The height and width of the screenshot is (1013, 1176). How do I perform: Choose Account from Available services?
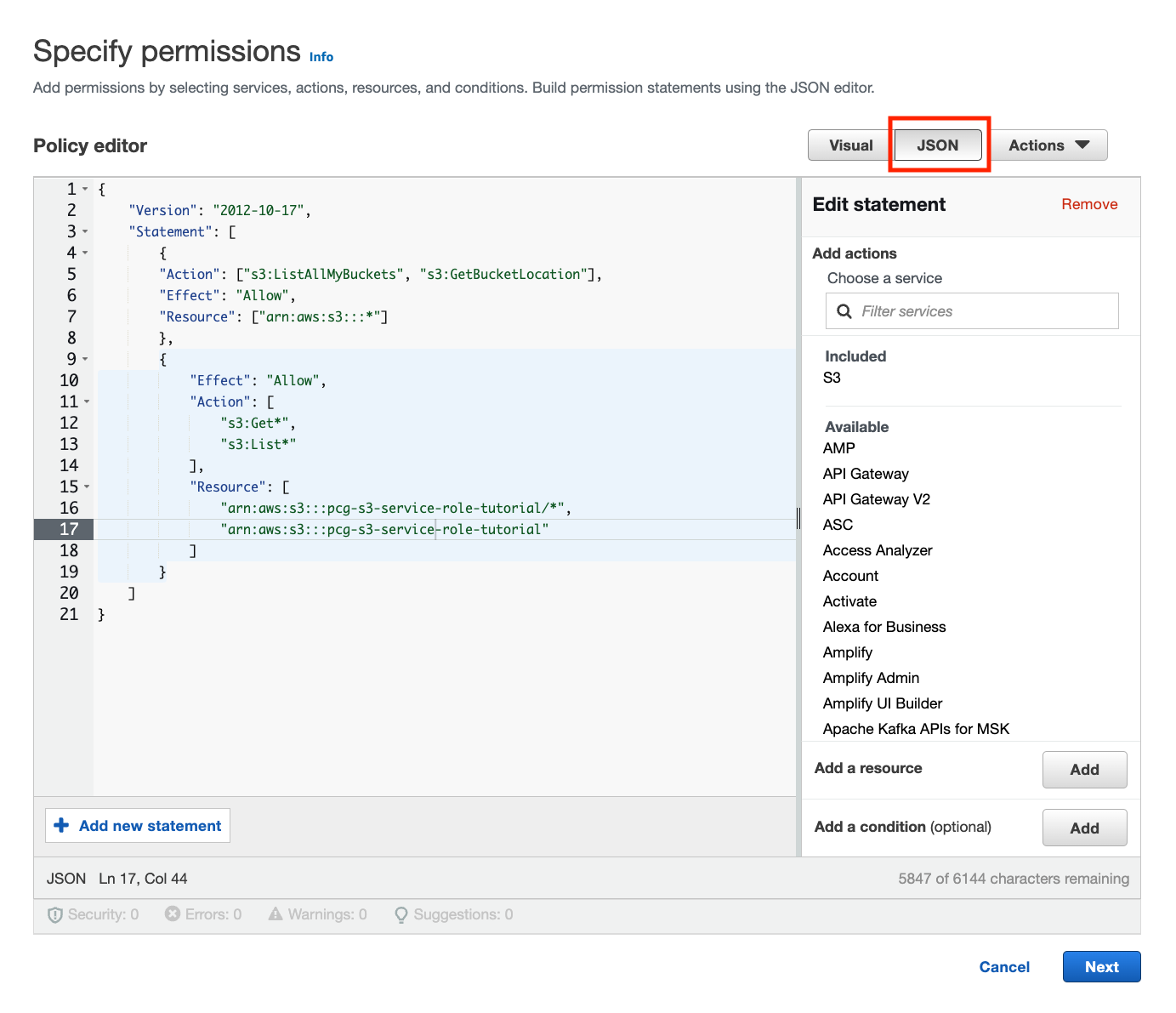[x=850, y=576]
